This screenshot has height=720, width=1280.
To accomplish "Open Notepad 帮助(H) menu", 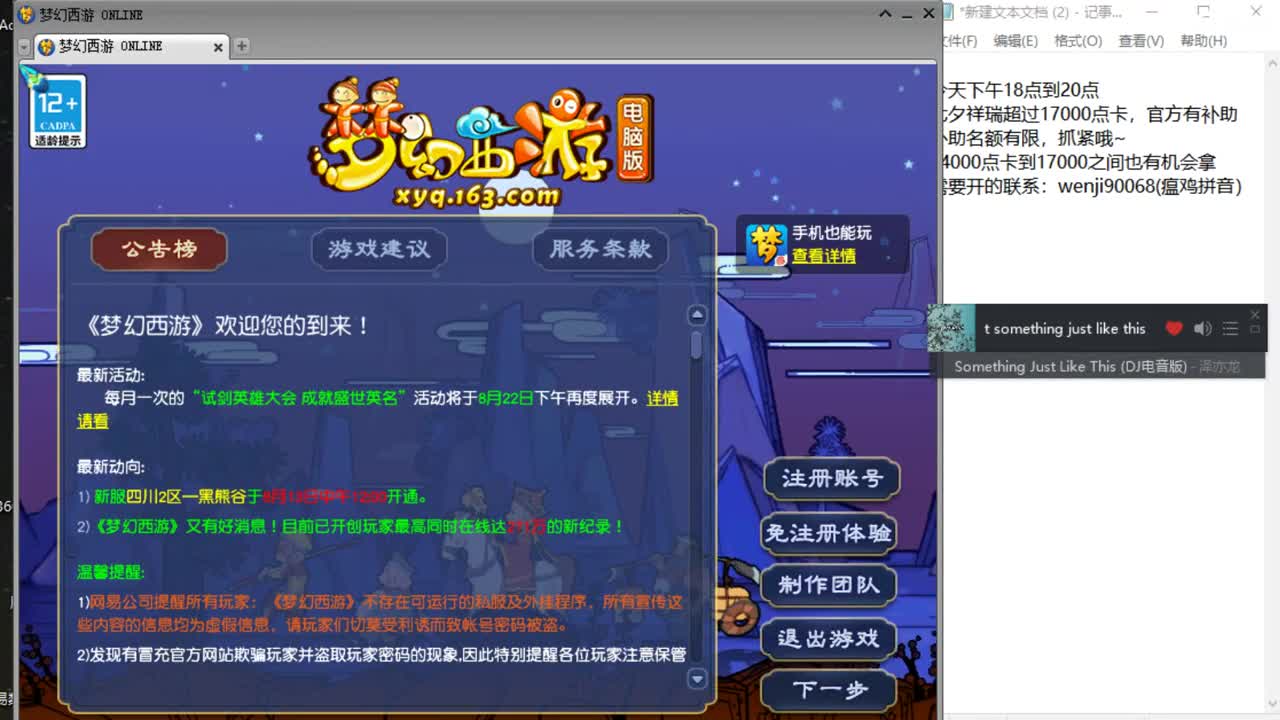I will pos(1204,41).
